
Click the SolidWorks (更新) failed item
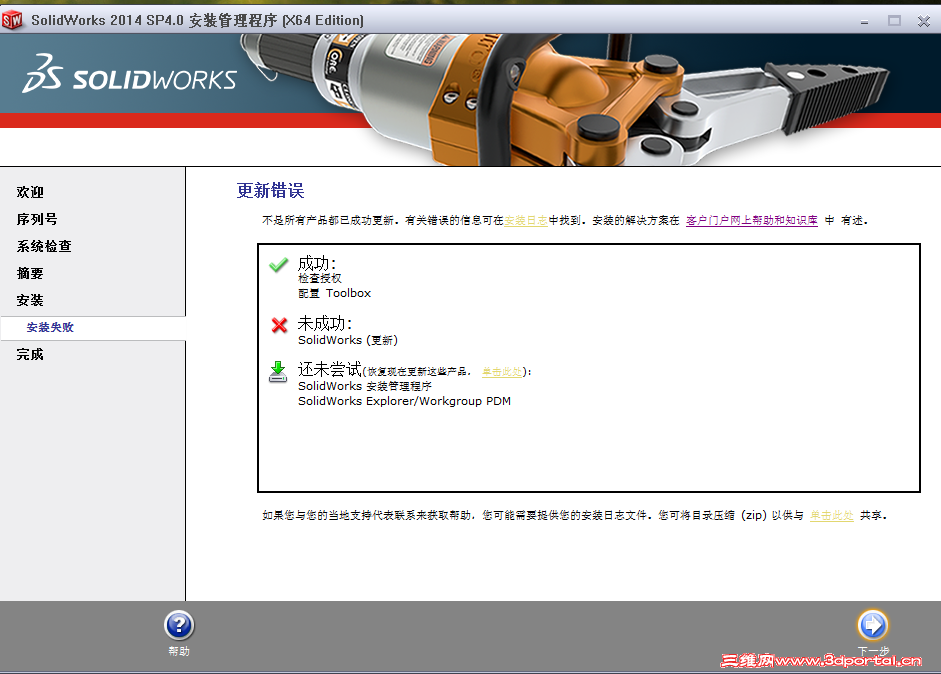coord(347,340)
